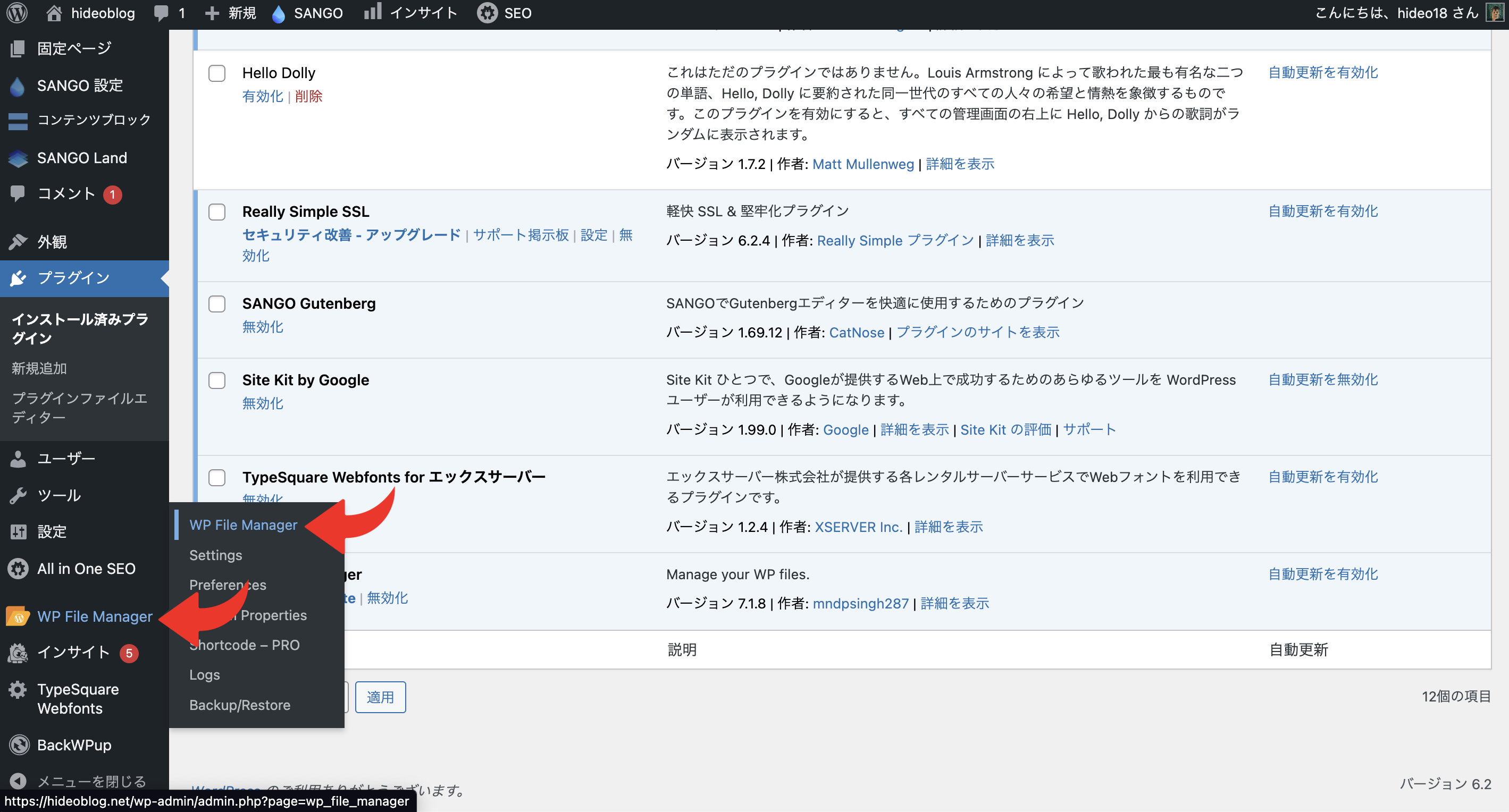The image size is (1509, 812).
Task: Open WP File Manager submenu entry
Action: 243,525
